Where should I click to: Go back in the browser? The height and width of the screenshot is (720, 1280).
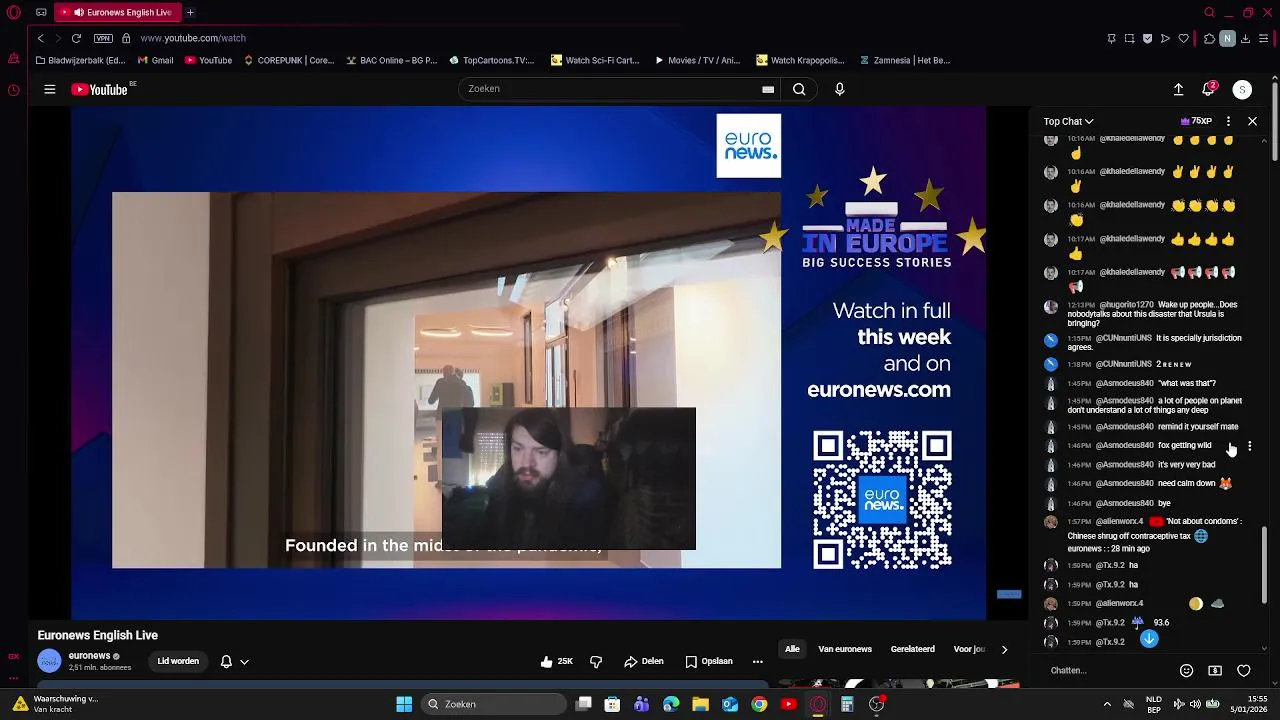tap(40, 38)
